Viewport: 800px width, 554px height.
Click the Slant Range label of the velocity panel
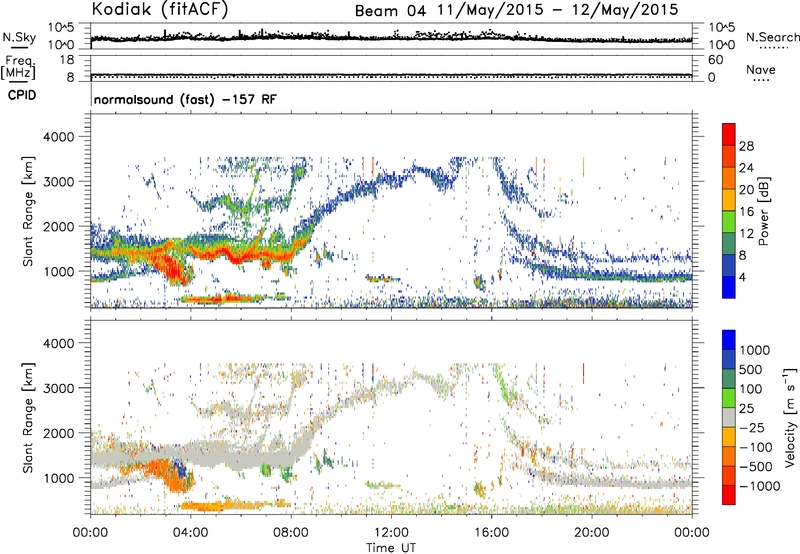(x=28, y=418)
